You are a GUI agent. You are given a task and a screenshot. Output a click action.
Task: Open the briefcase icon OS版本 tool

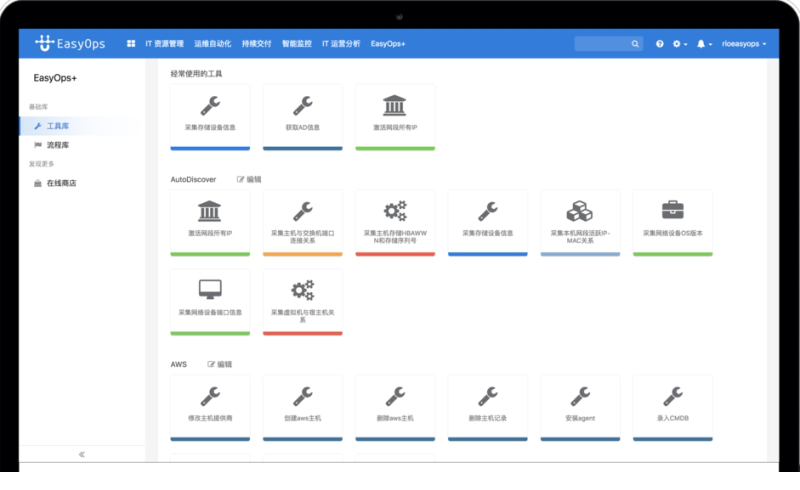pos(672,223)
